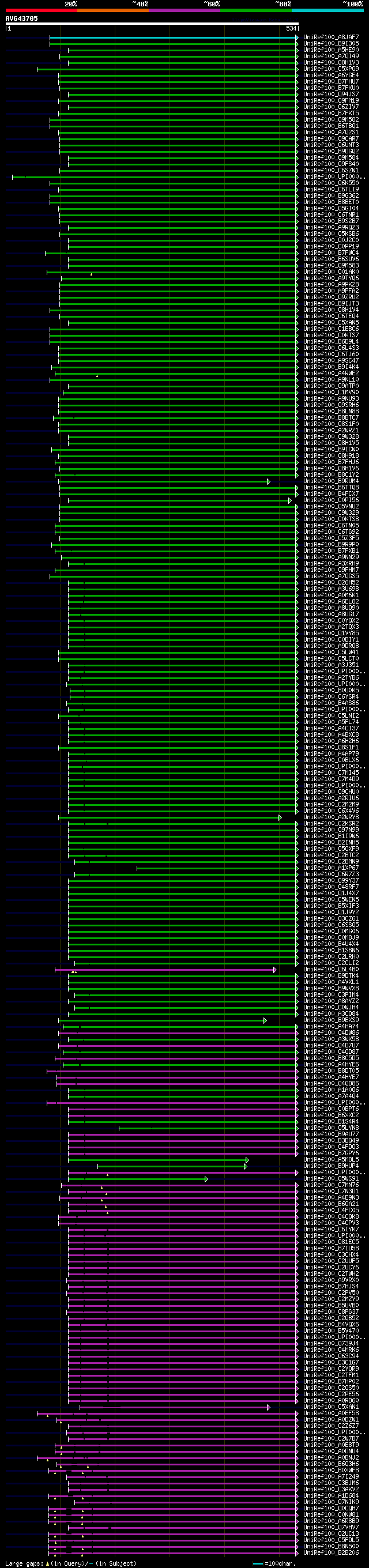Click hit label UniRef100_A7QGS5

(x=330, y=576)
